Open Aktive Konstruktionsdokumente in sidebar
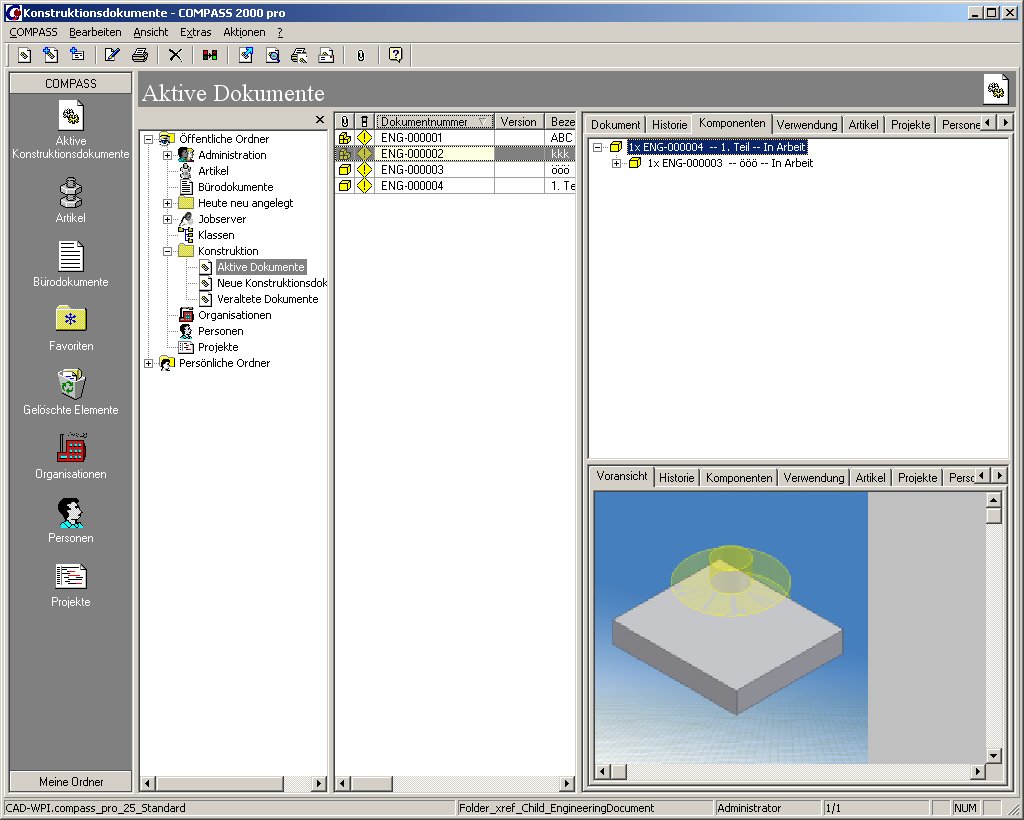Image resolution: width=1024 pixels, height=820 pixels. pyautogui.click(x=71, y=130)
